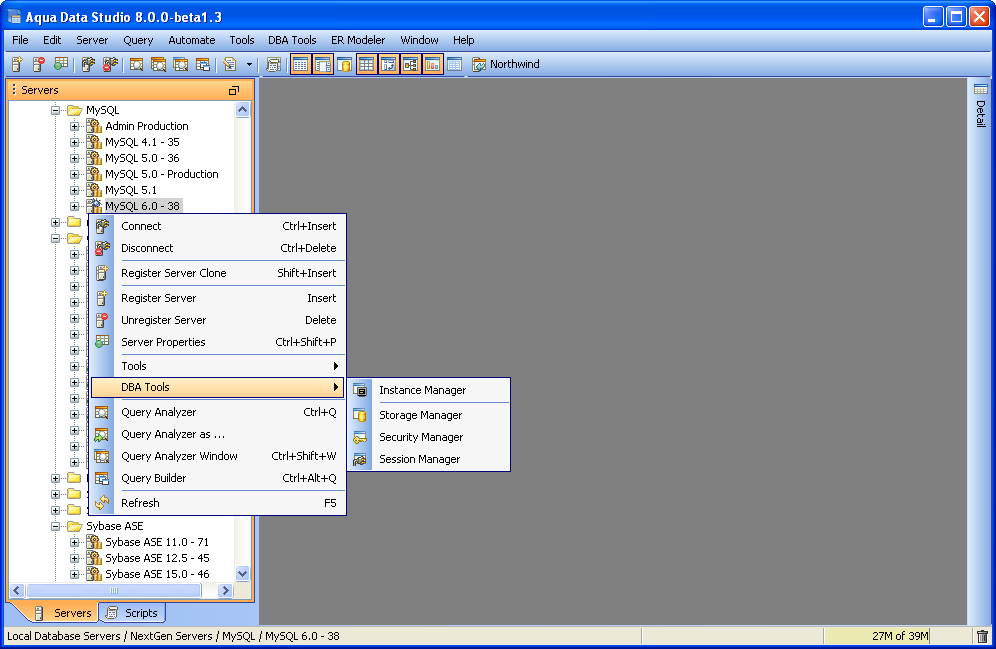The image size is (996, 649).
Task: Click the Unregister Server toolbar icon
Action: click(39, 64)
